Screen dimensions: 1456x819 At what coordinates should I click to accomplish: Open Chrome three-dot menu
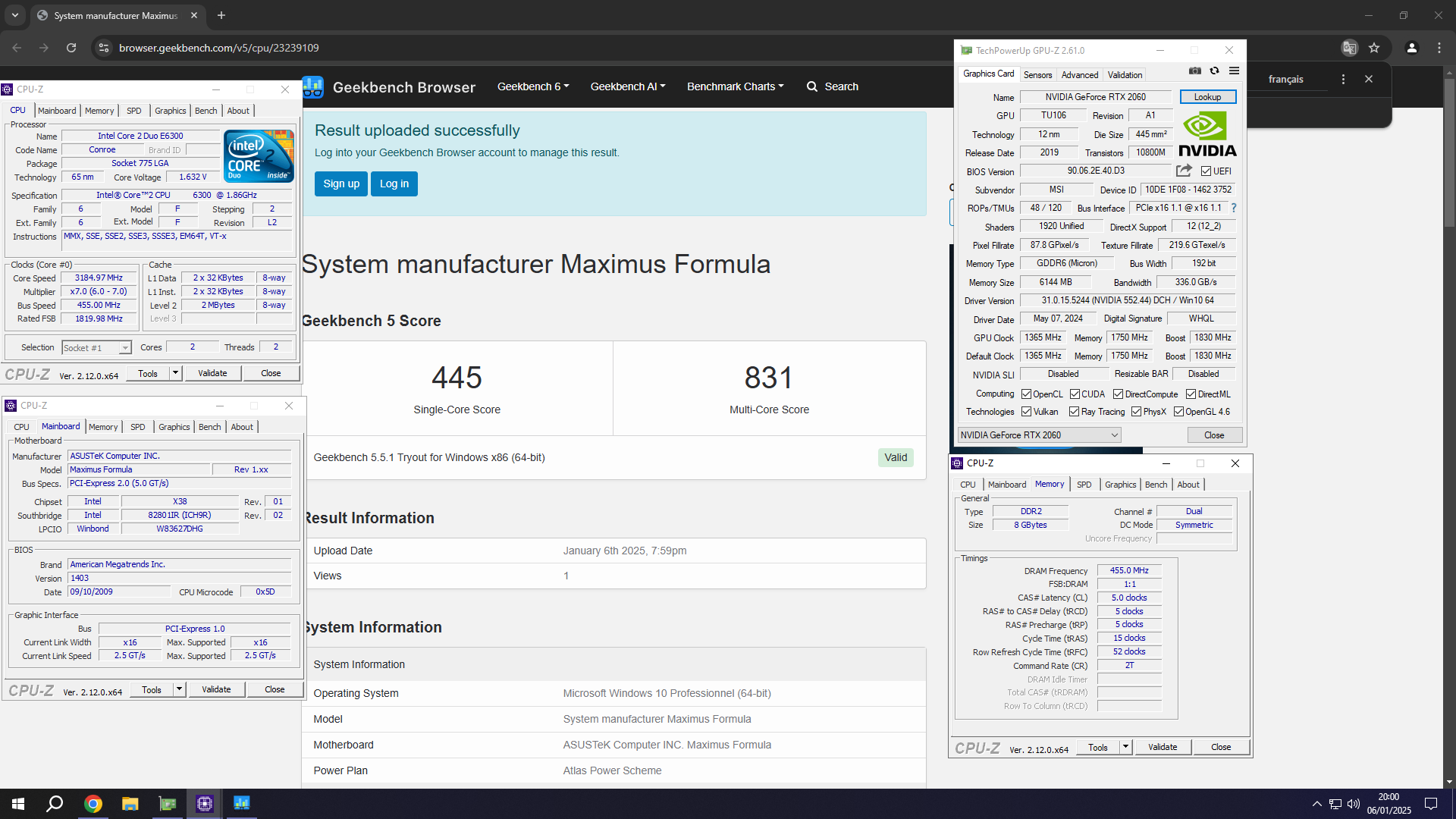tap(1439, 48)
